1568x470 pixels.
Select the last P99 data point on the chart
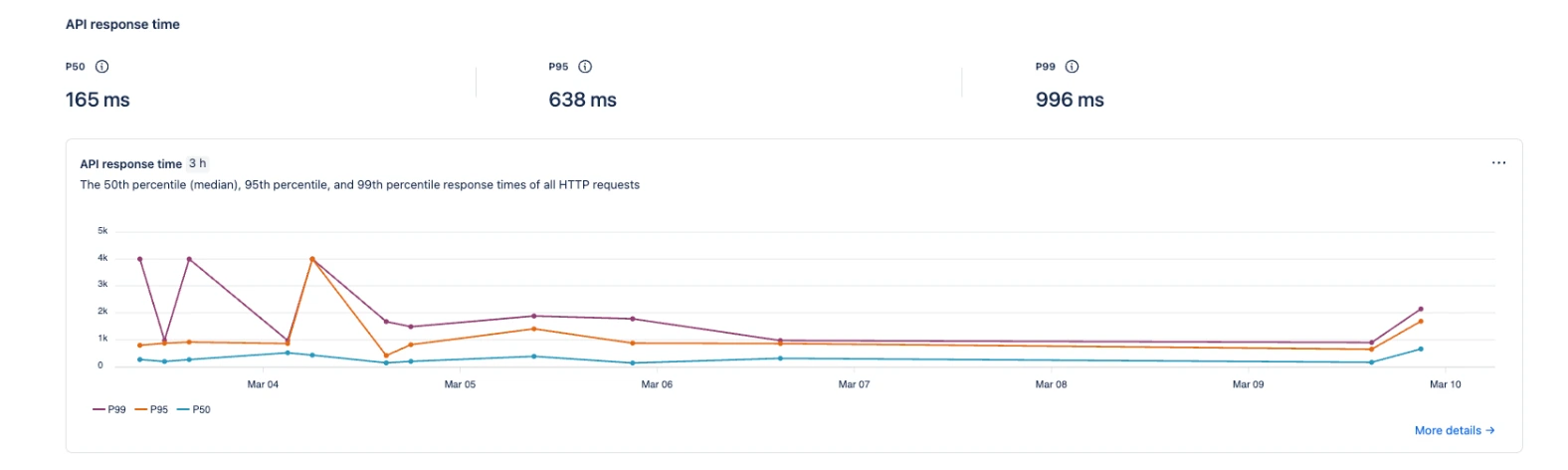[x=1420, y=309]
